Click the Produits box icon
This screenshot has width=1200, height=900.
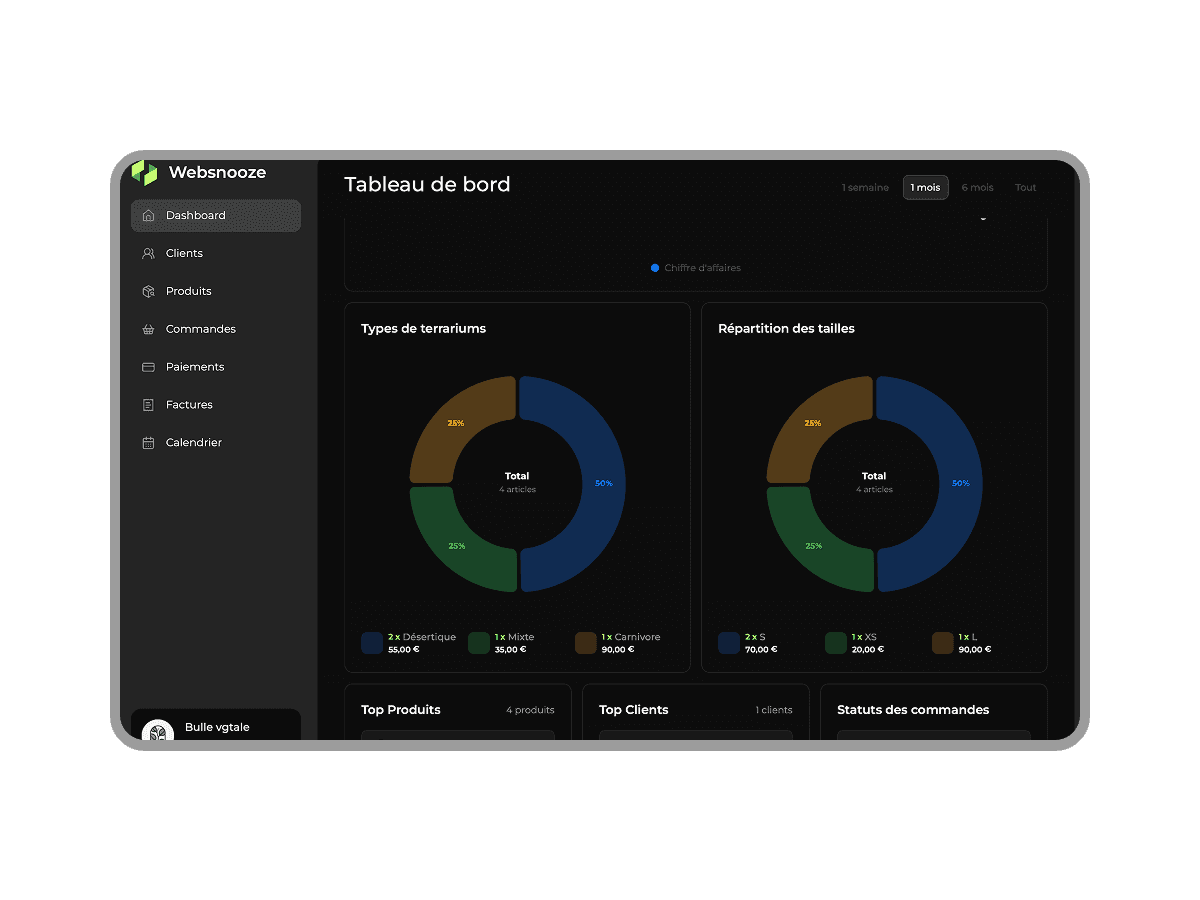click(148, 292)
